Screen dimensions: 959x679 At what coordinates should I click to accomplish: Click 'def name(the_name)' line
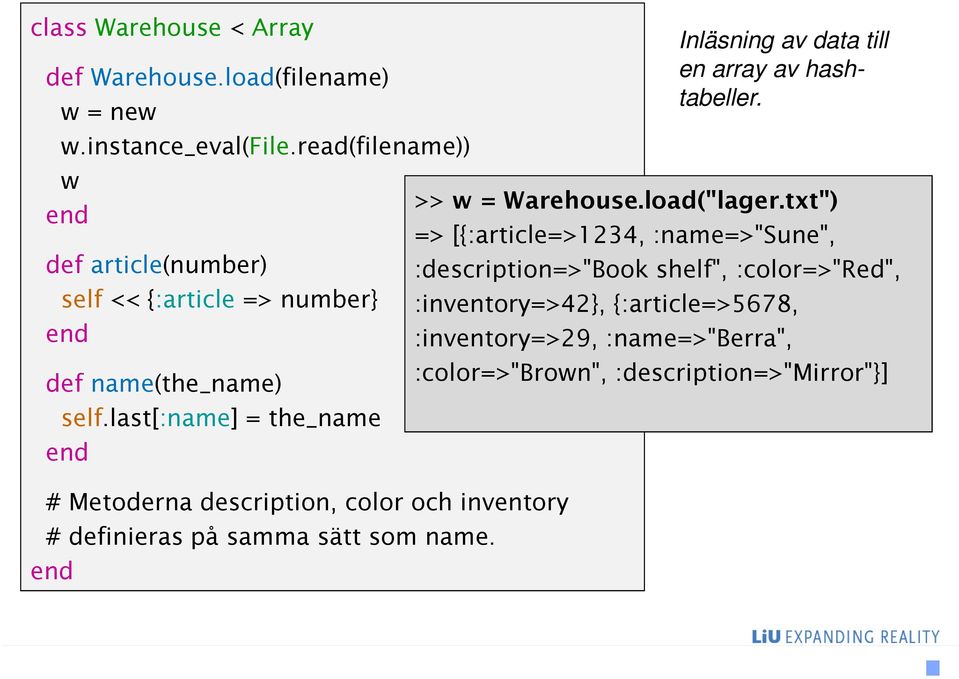click(163, 384)
